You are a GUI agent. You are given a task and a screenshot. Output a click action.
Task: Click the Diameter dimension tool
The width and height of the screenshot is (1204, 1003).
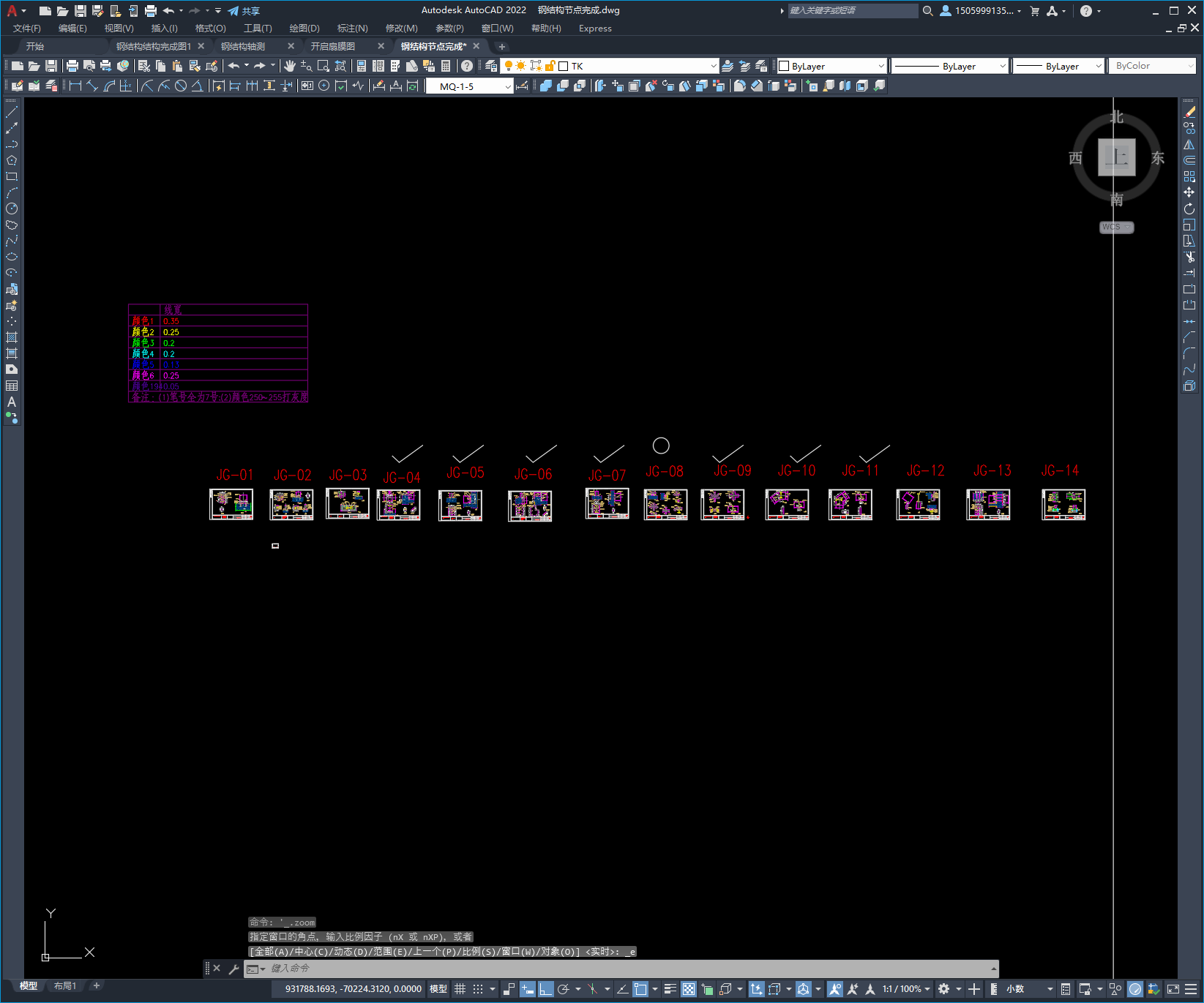click(x=181, y=86)
